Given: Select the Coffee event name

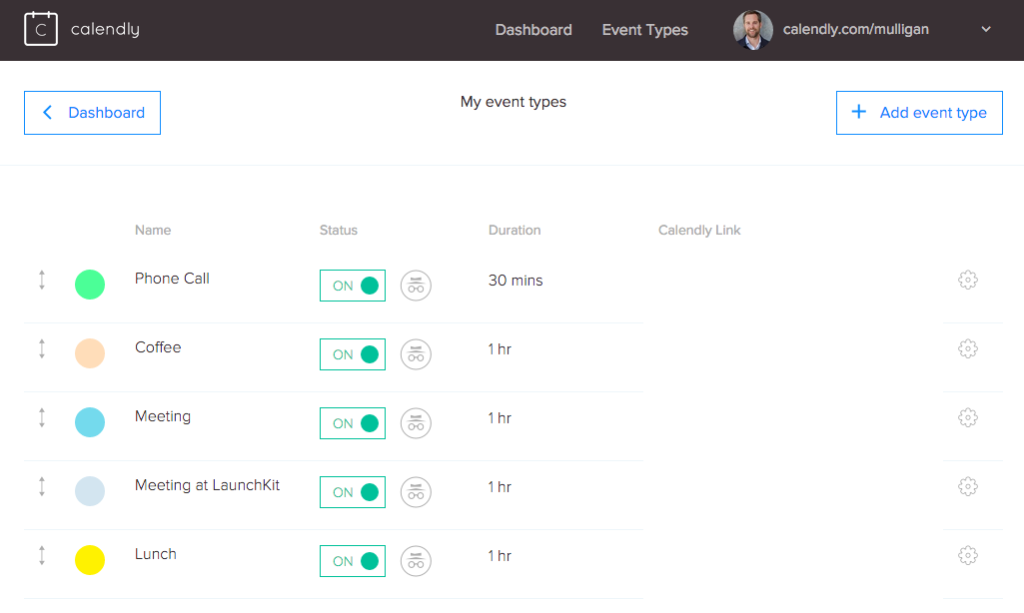Looking at the screenshot, I should (158, 347).
